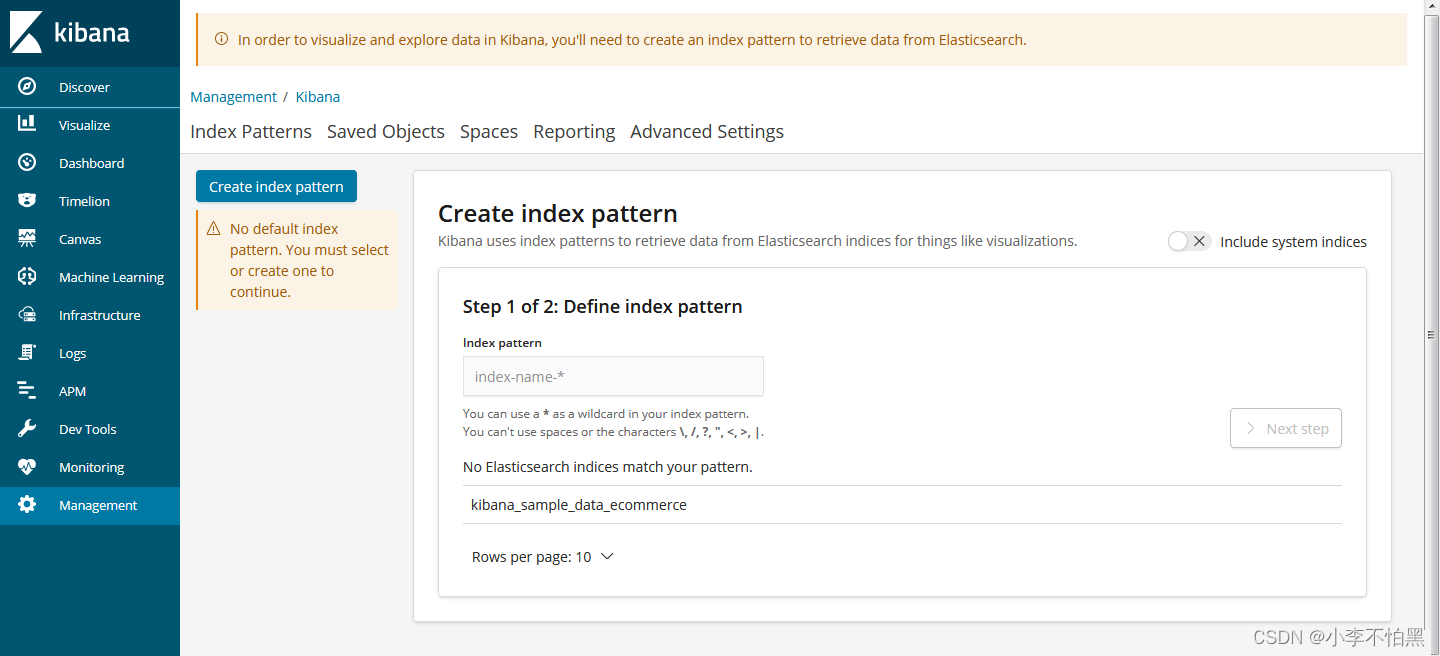Expand Rows per page dropdown
Viewport: 1440px width, 656px height.
[542, 557]
